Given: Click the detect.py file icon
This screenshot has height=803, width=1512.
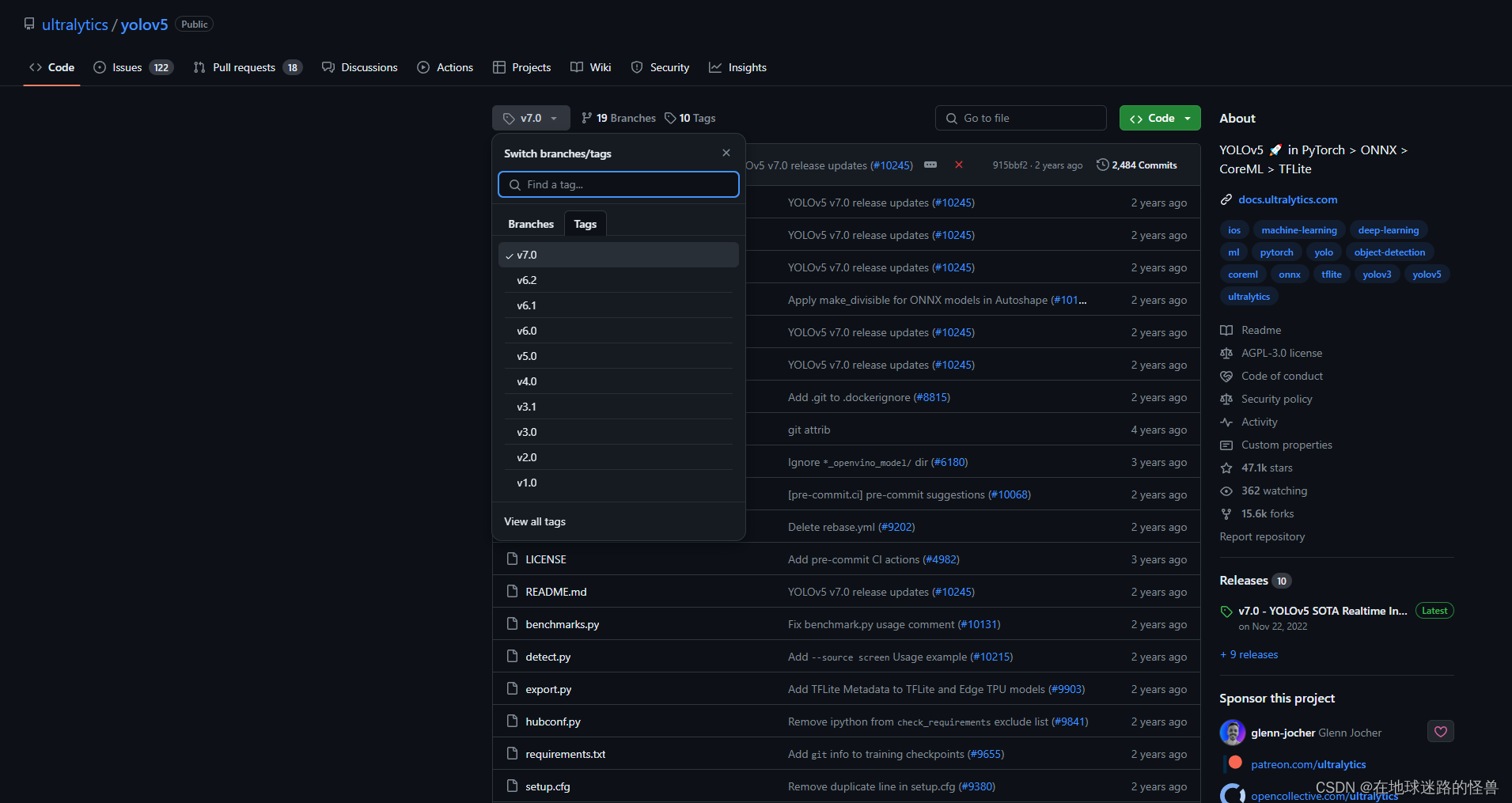Looking at the screenshot, I should (x=512, y=656).
